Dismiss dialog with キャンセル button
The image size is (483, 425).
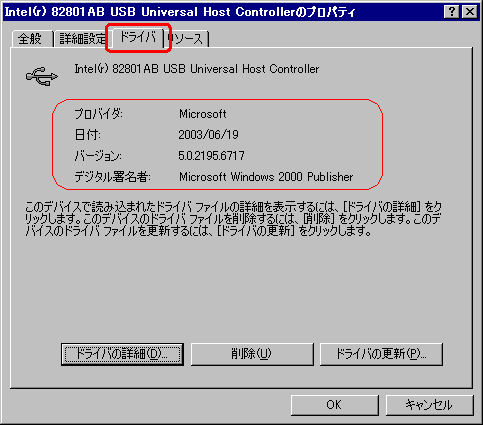(429, 405)
